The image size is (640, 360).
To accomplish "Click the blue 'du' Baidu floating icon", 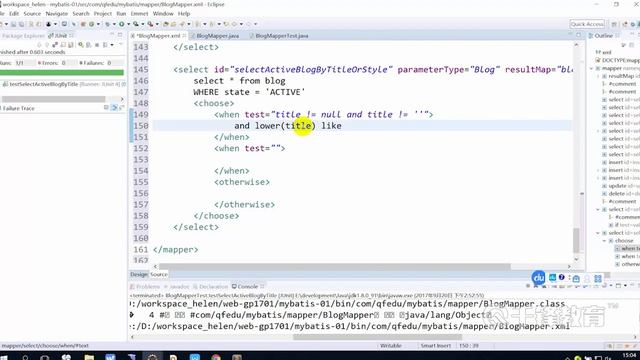I will coord(539,278).
